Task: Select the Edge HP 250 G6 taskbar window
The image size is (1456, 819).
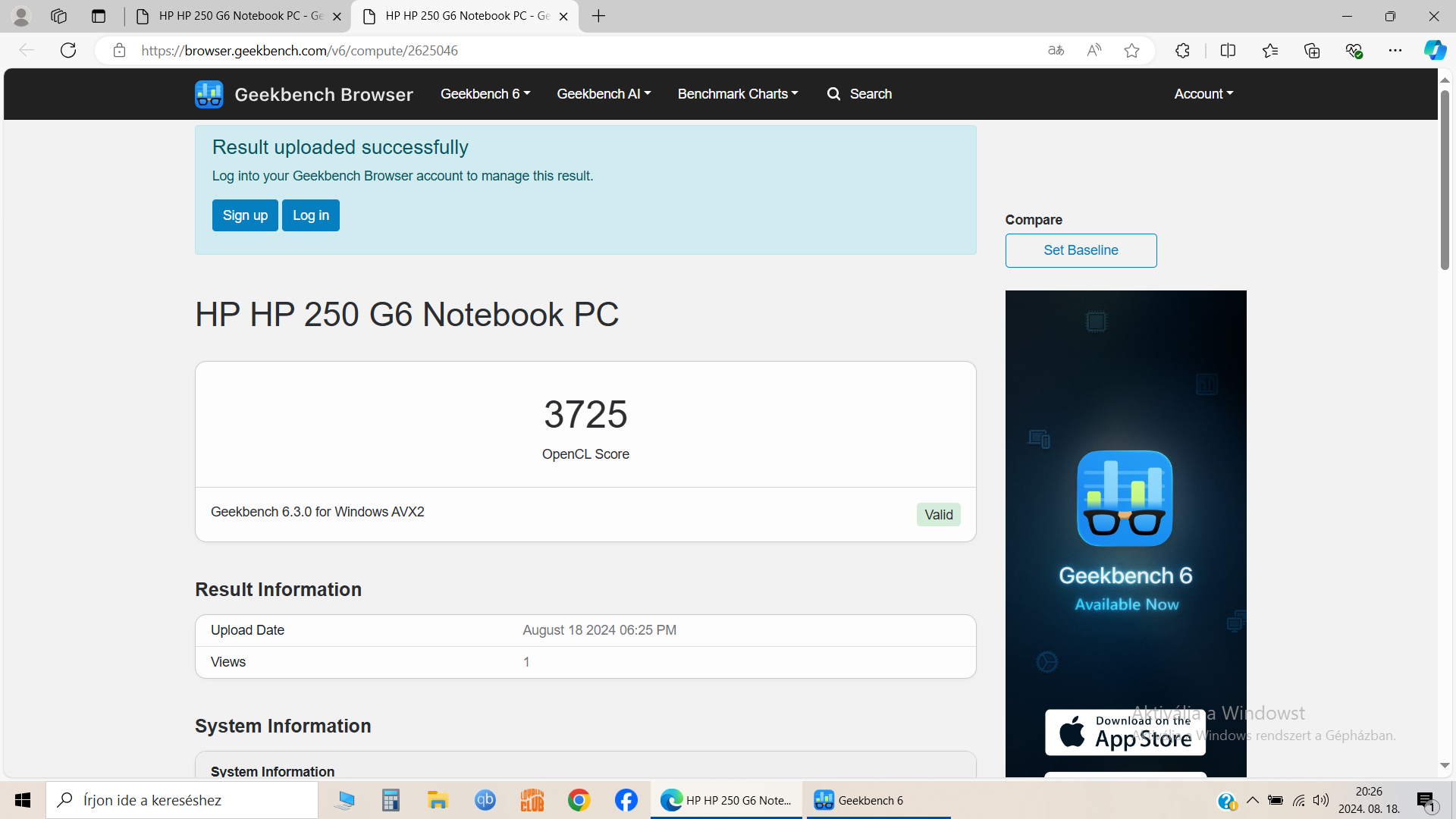Action: (726, 800)
